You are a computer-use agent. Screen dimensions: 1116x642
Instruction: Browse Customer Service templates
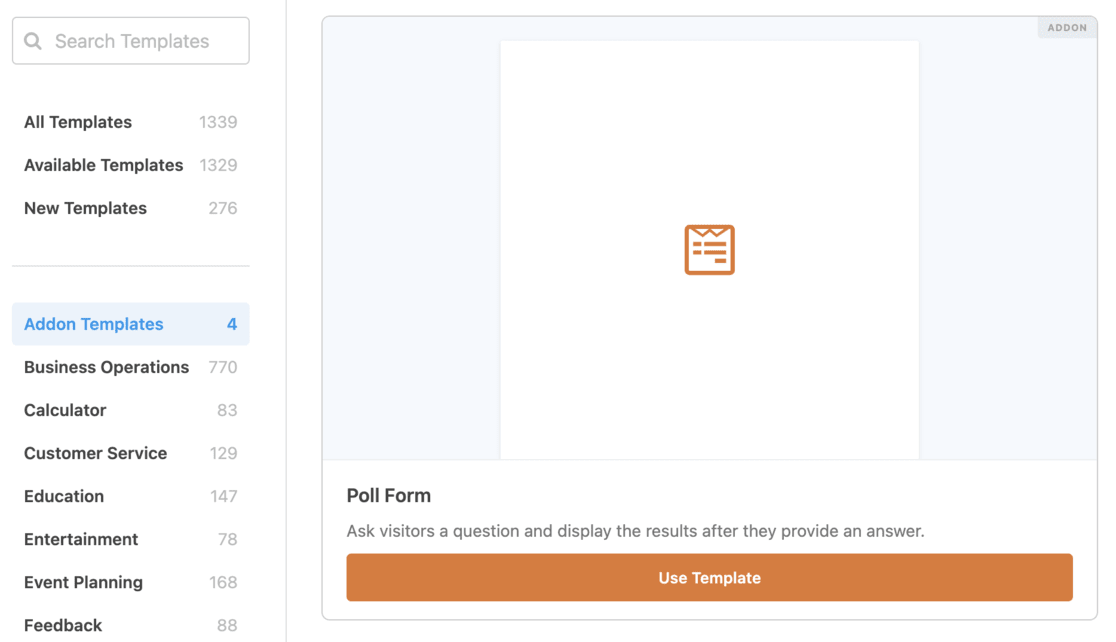95,453
